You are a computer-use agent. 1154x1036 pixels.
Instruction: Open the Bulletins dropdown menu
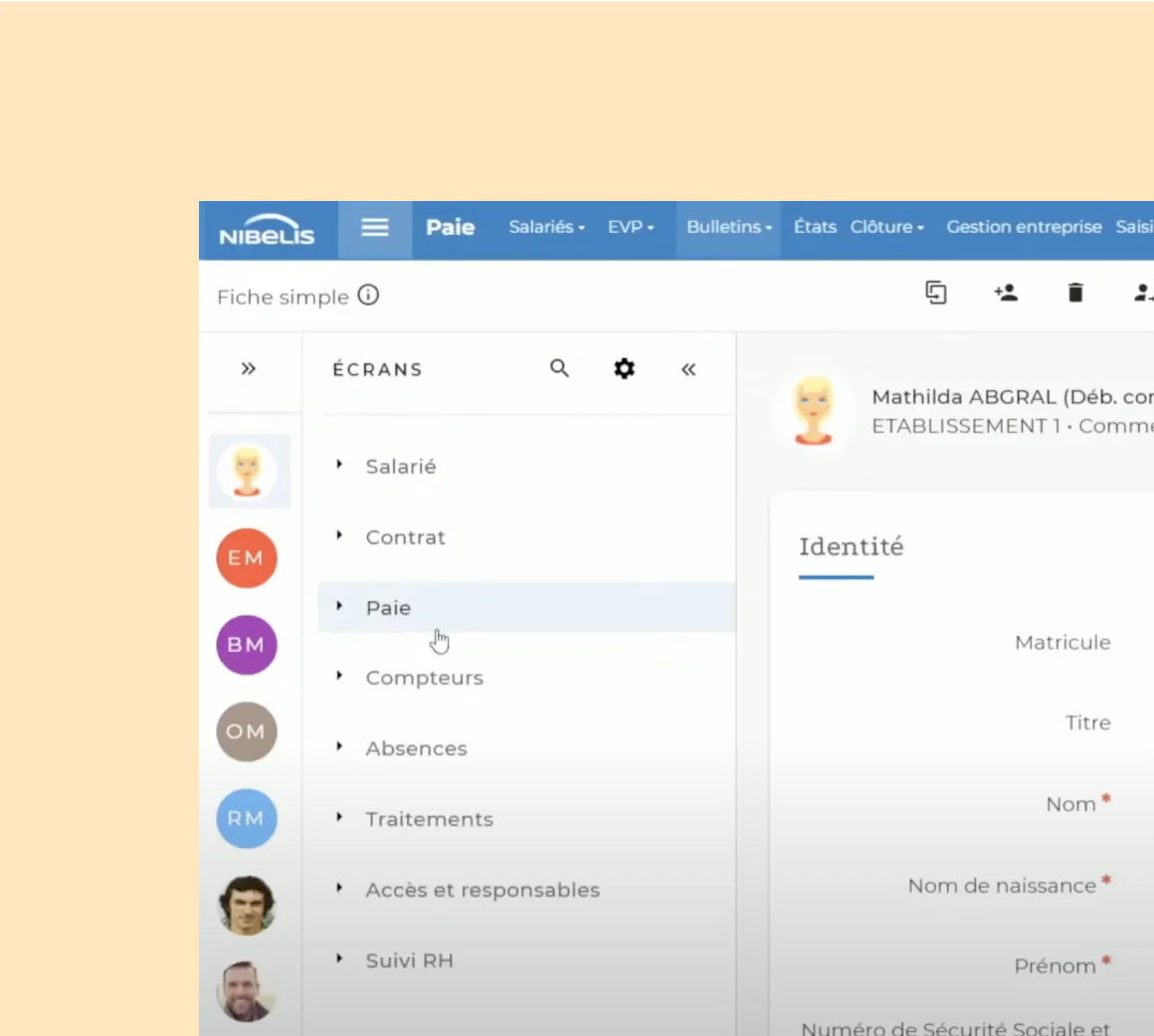pyautogui.click(x=728, y=228)
